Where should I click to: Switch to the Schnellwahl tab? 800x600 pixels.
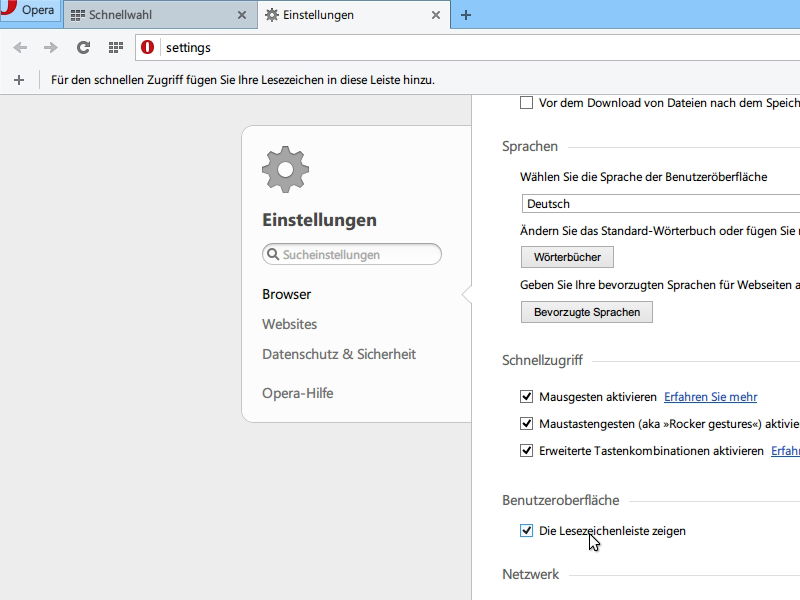(160, 15)
